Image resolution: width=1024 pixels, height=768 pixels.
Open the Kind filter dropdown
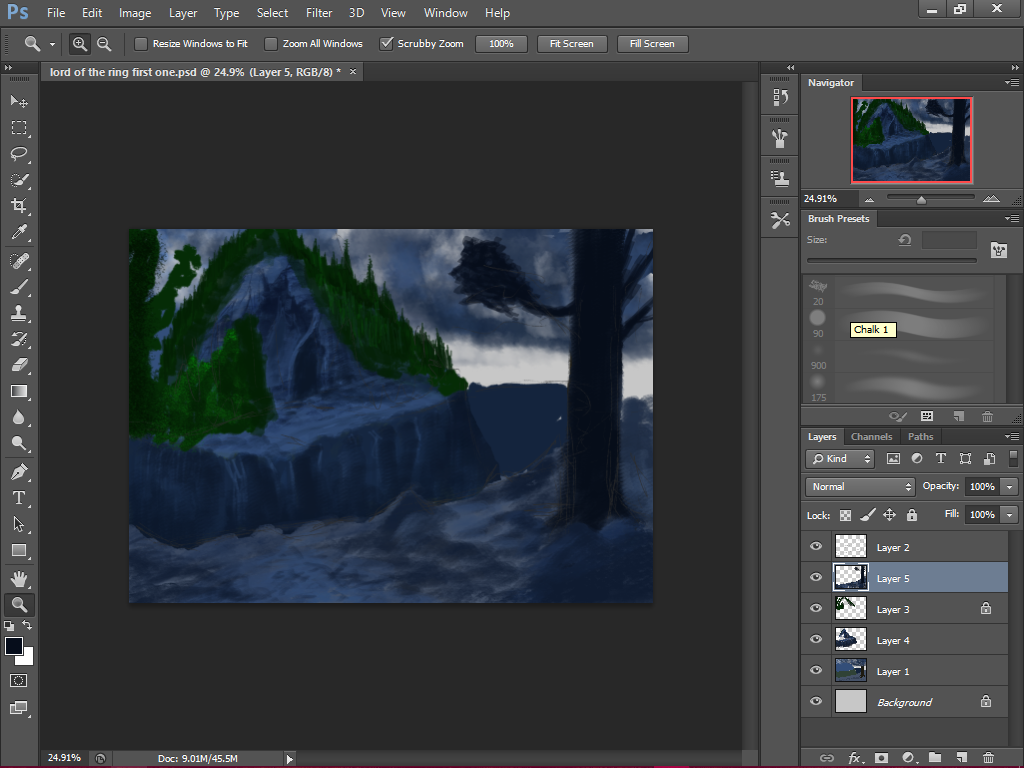pyautogui.click(x=839, y=458)
